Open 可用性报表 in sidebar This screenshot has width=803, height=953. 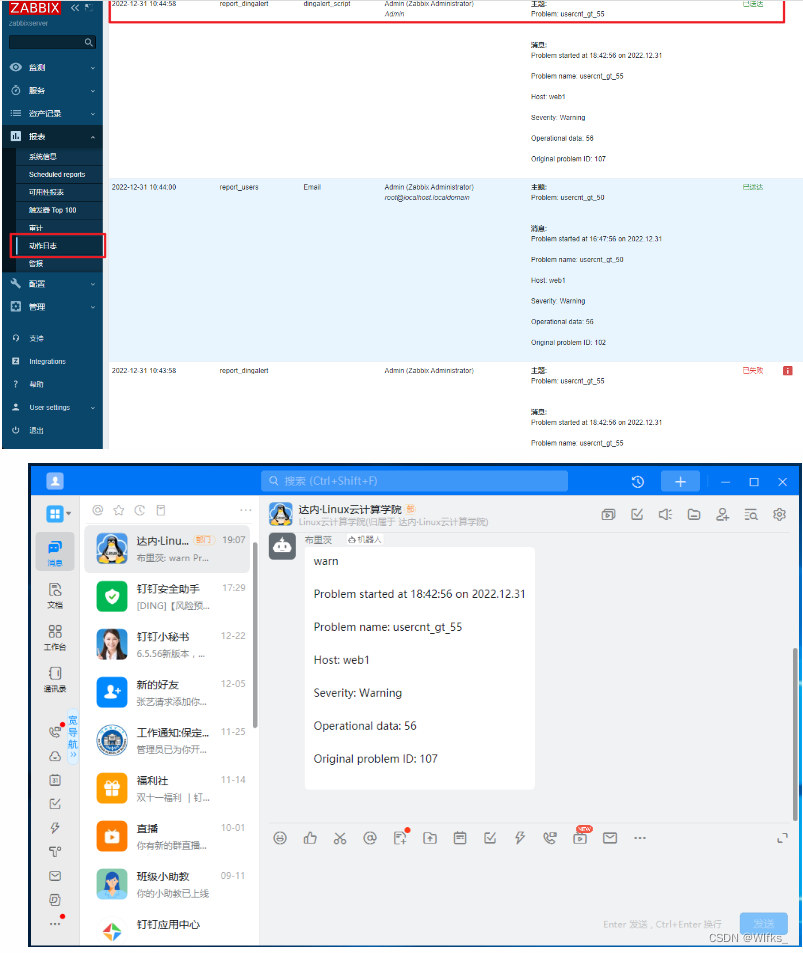tap(46, 192)
